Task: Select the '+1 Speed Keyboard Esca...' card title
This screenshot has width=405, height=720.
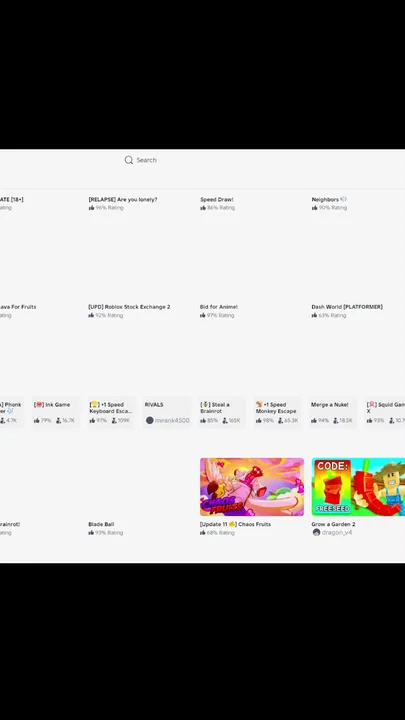Action: (111, 408)
